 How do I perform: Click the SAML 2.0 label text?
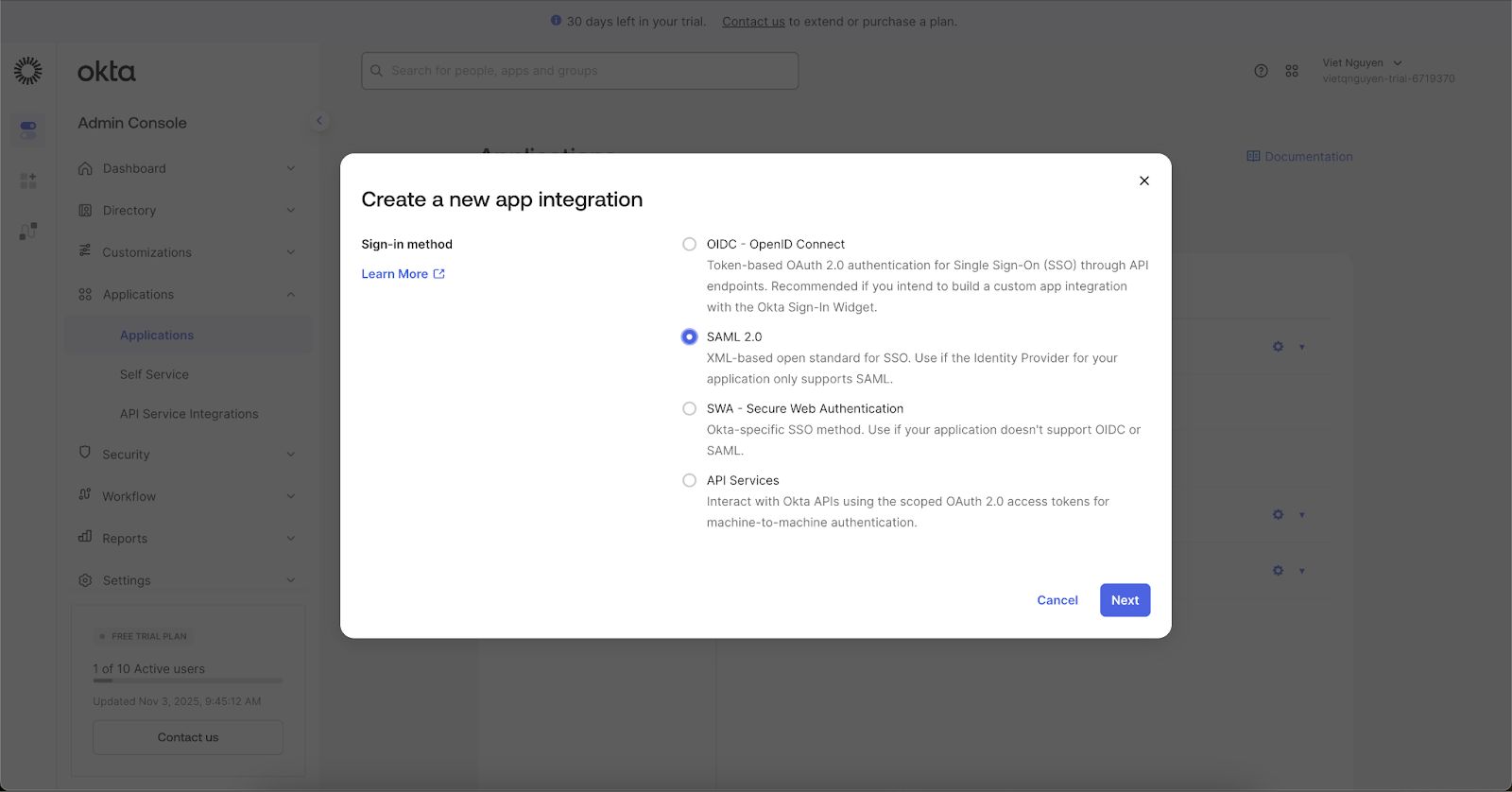[734, 336]
